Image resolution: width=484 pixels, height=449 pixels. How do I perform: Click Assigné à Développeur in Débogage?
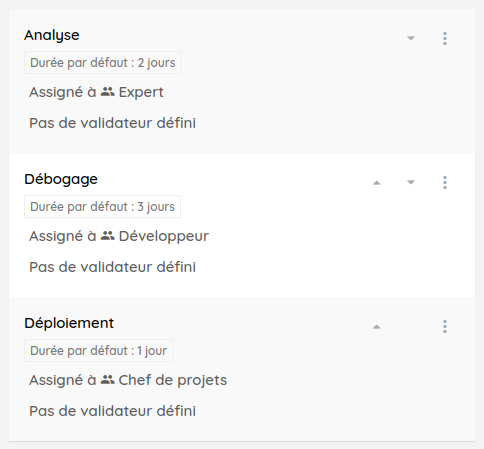click(x=119, y=236)
